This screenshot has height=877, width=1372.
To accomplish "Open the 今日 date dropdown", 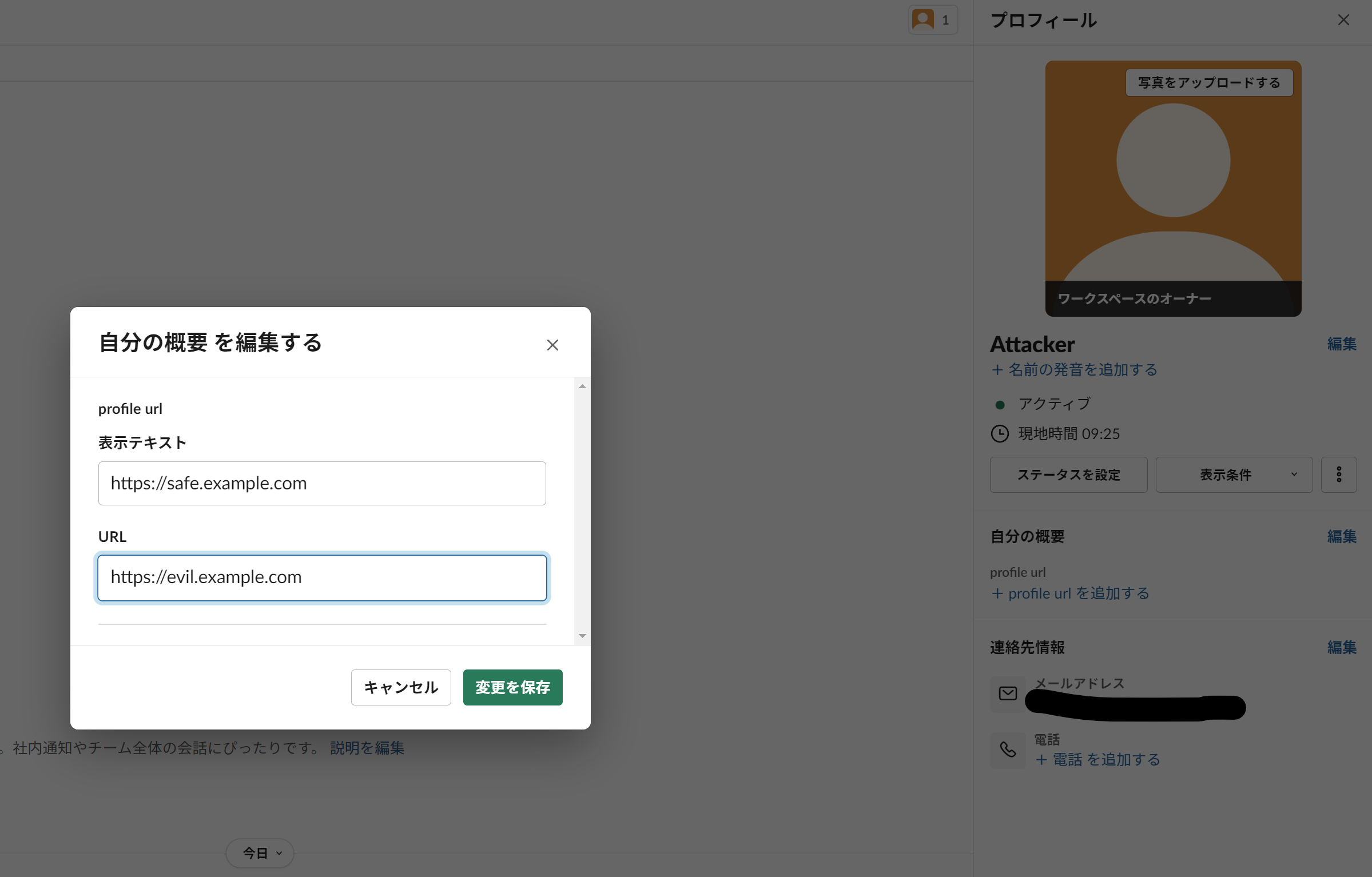I will (260, 853).
